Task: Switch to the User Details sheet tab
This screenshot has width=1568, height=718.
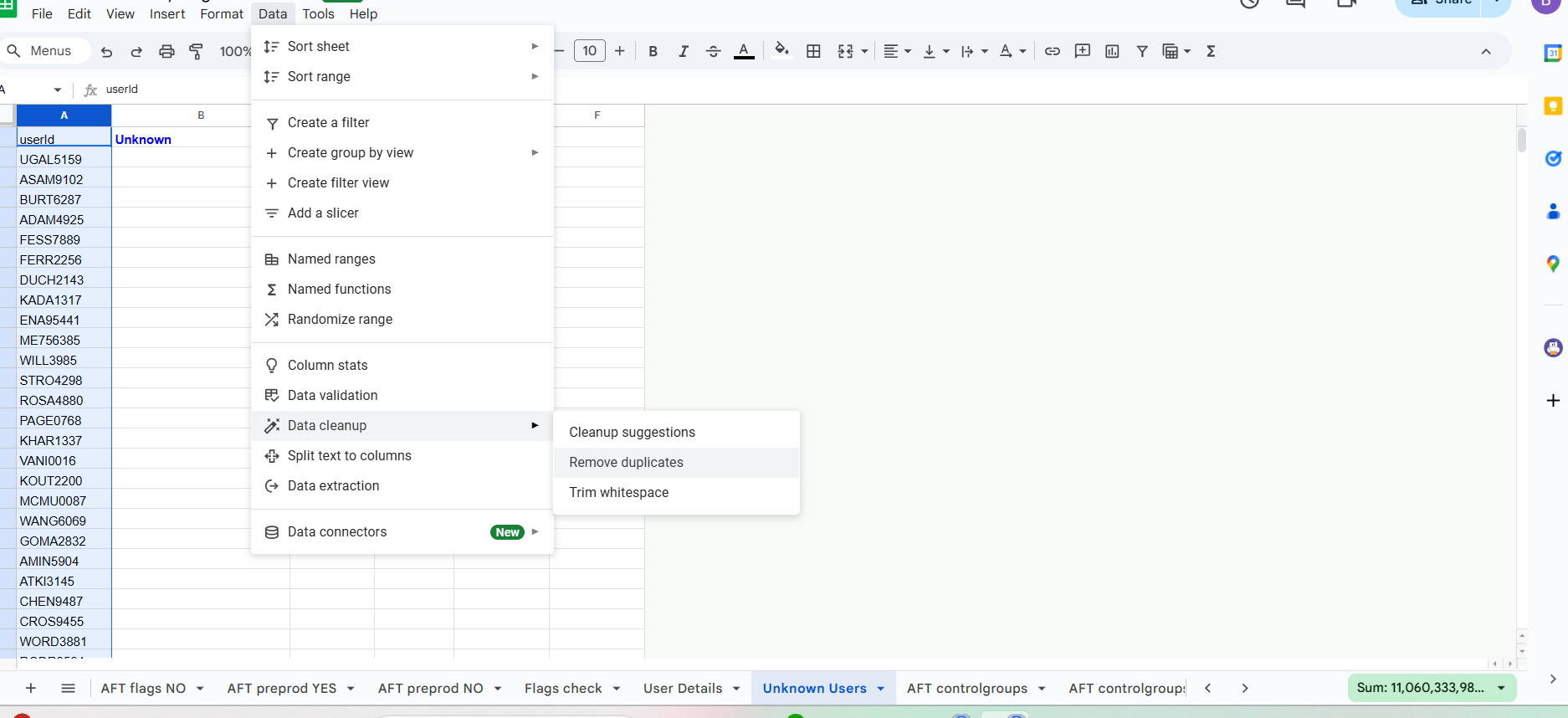Action: coord(682,689)
